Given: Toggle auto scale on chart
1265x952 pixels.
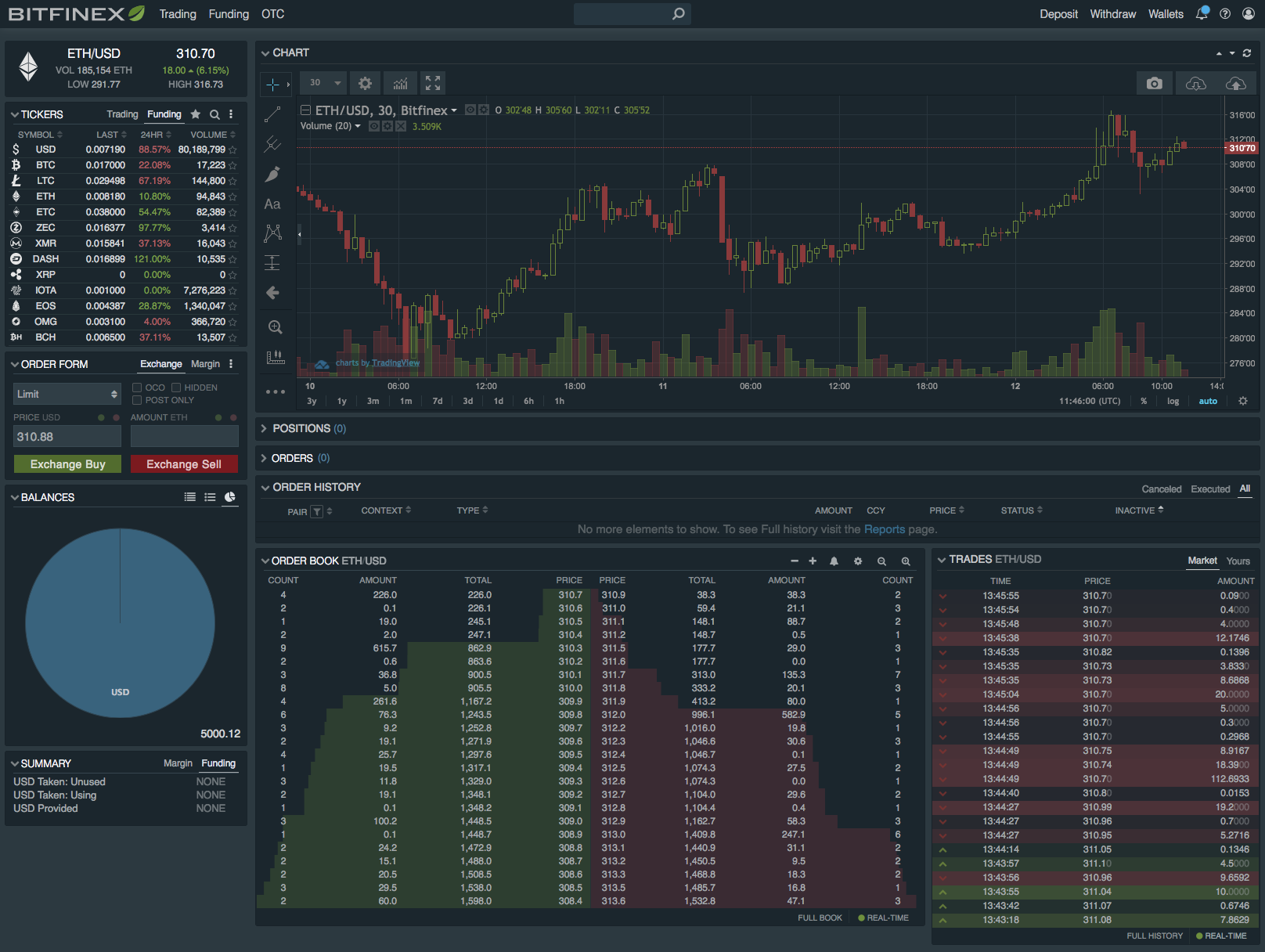Looking at the screenshot, I should (x=1208, y=401).
